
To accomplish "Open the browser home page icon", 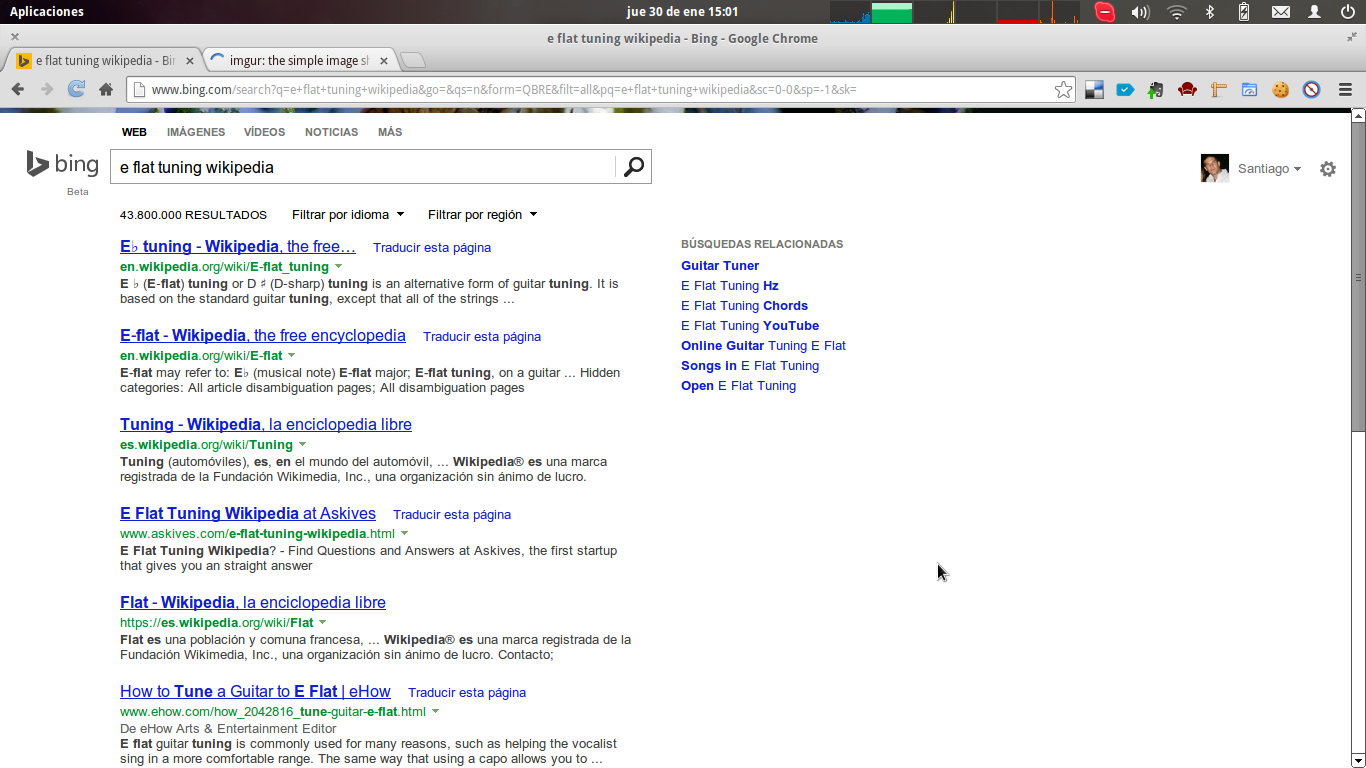I will coord(106,89).
